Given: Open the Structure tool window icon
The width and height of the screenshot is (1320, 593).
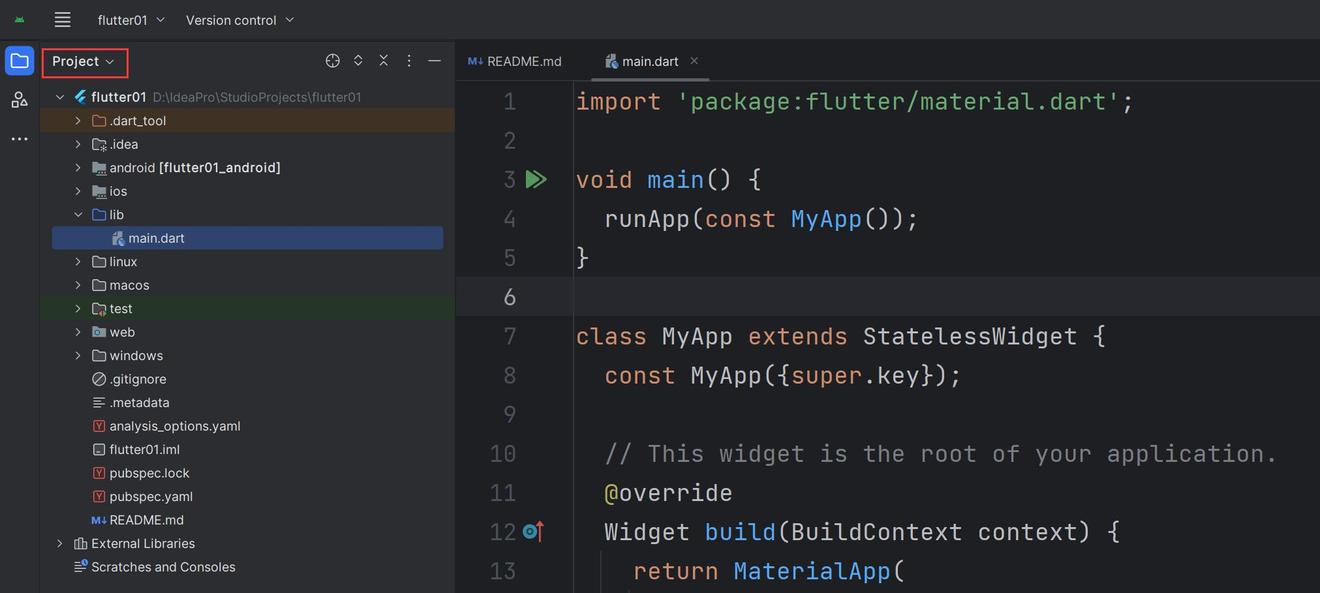Looking at the screenshot, I should pos(19,100).
